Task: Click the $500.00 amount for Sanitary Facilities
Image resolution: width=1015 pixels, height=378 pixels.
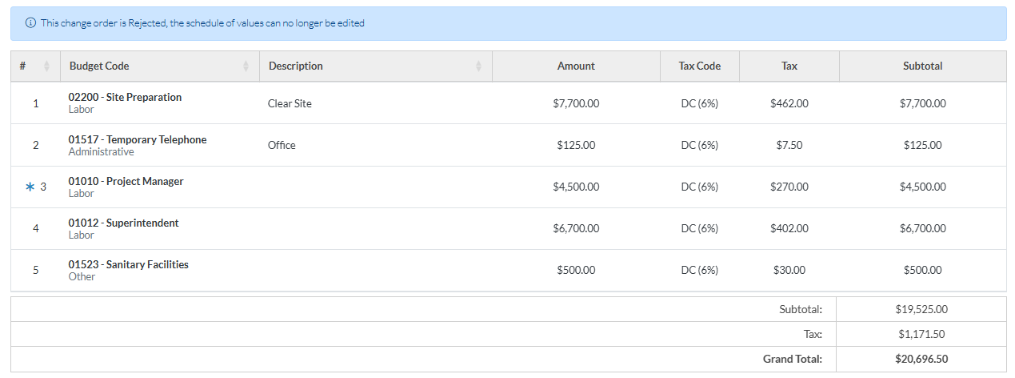Action: pyautogui.click(x=576, y=270)
